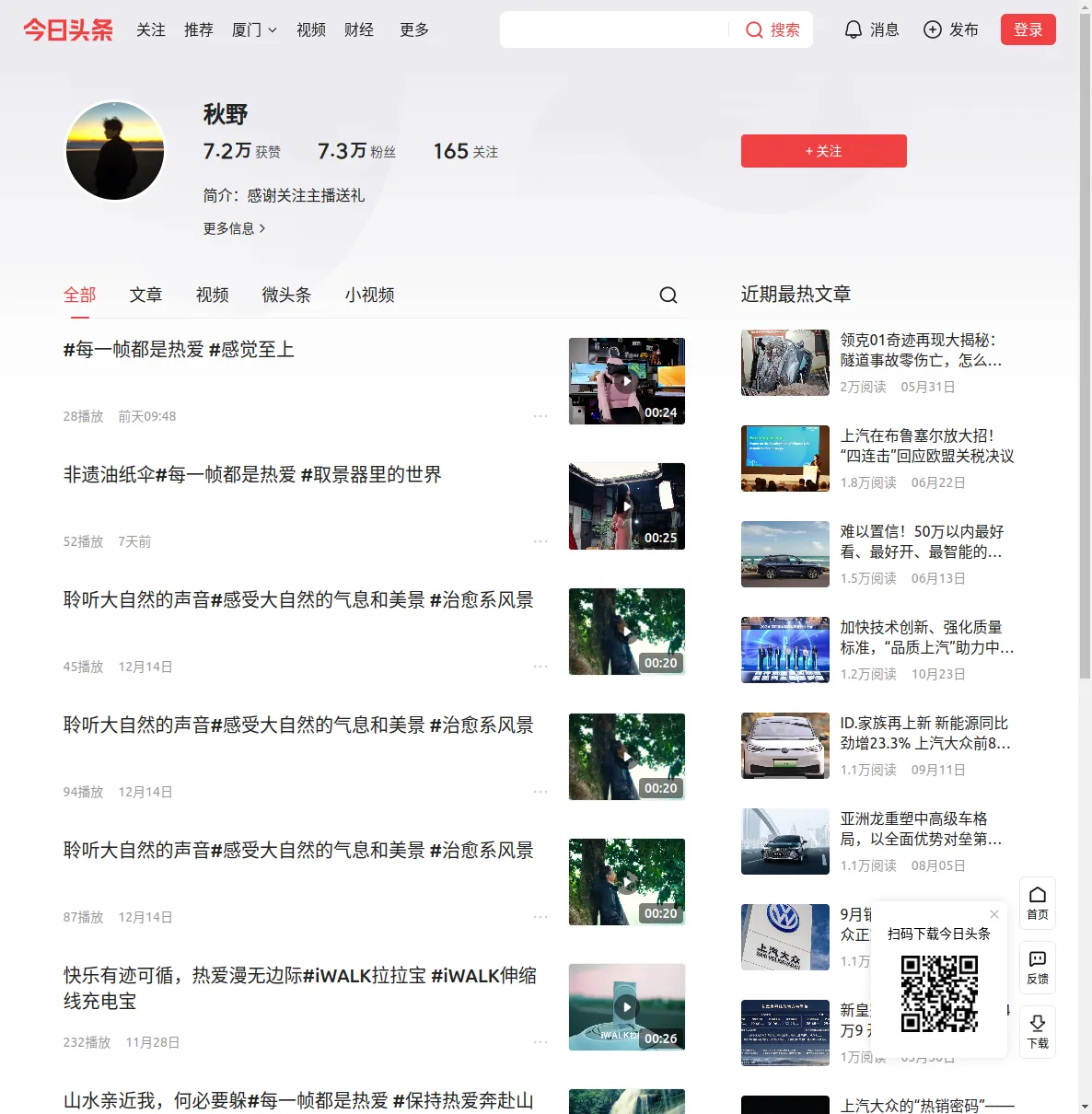Expand 更多 navigation menu
Image resolution: width=1092 pixels, height=1114 pixels.
click(x=414, y=30)
